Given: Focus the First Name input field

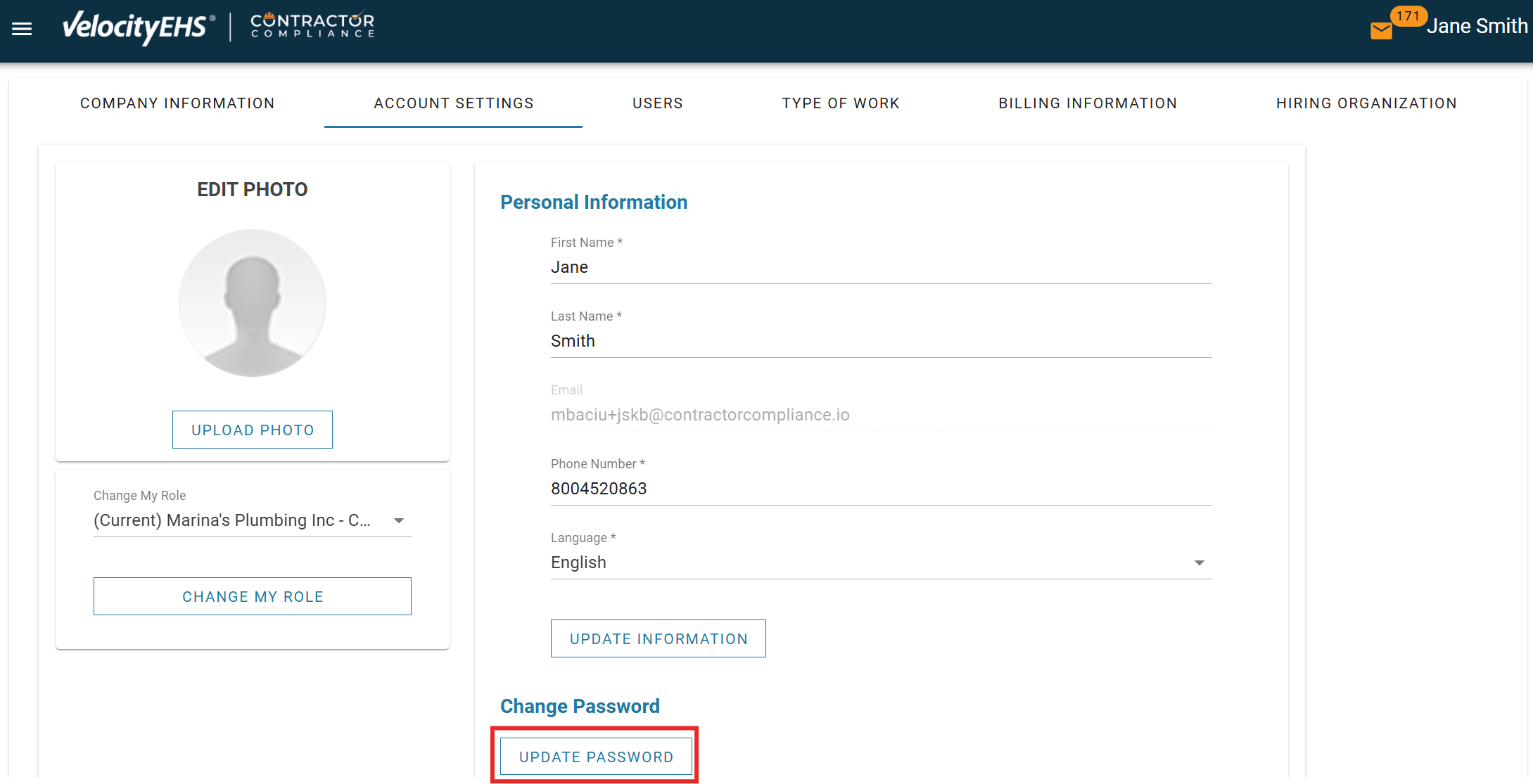Looking at the screenshot, I should point(881,267).
